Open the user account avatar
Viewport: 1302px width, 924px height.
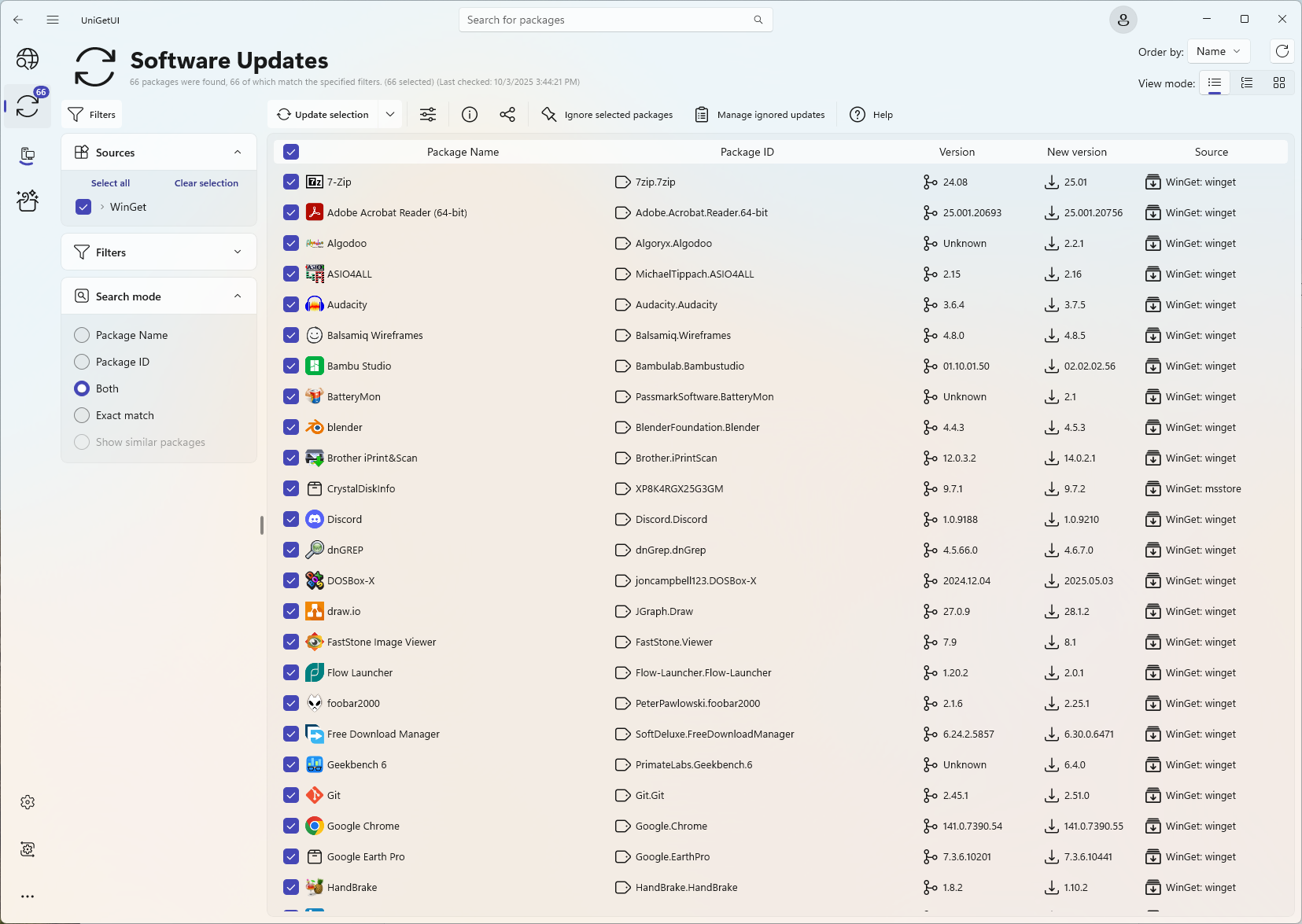point(1123,20)
